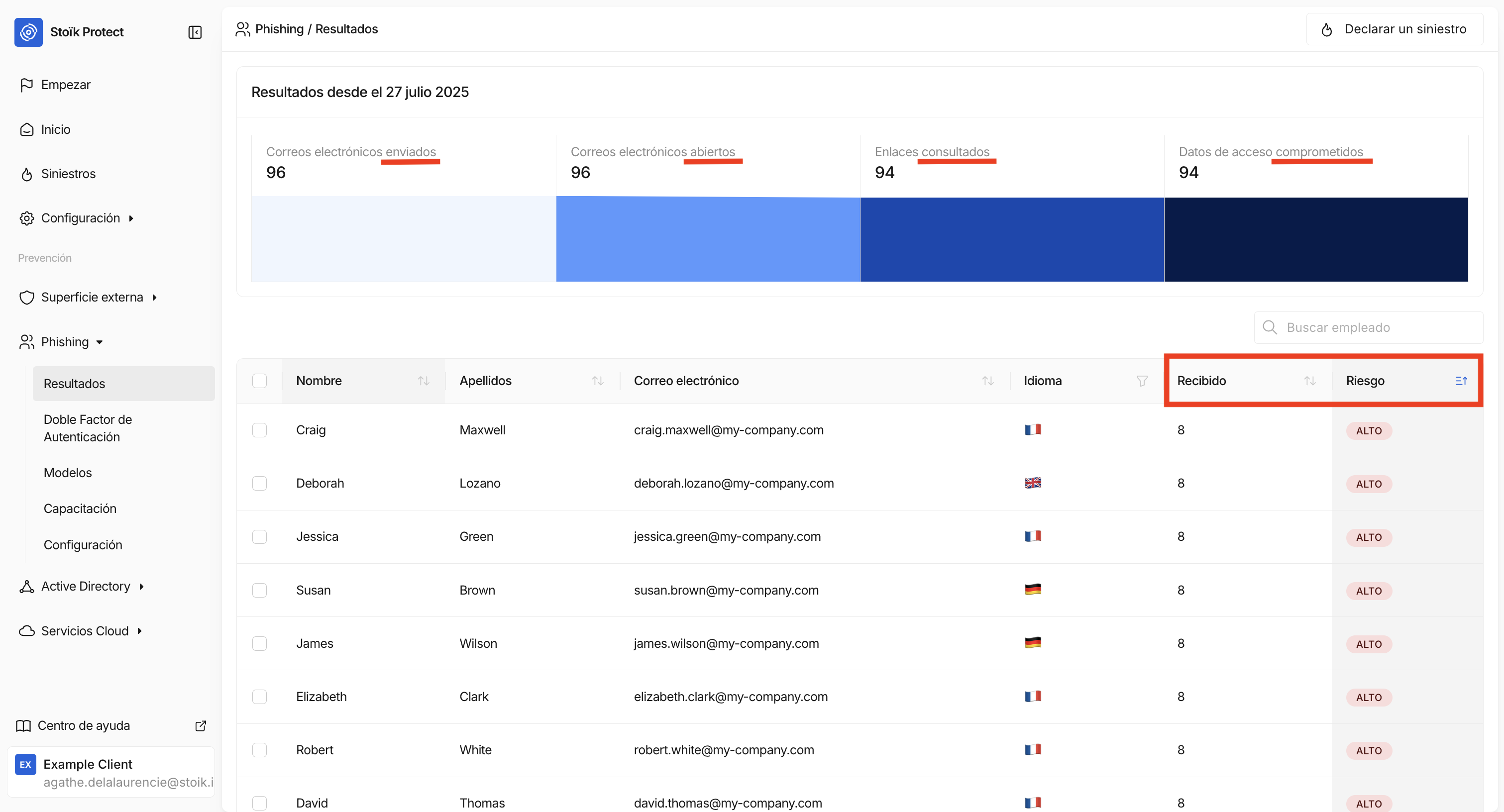Click the flame icon in Declarar un siniestro
The width and height of the screenshot is (1504, 812).
(x=1327, y=29)
